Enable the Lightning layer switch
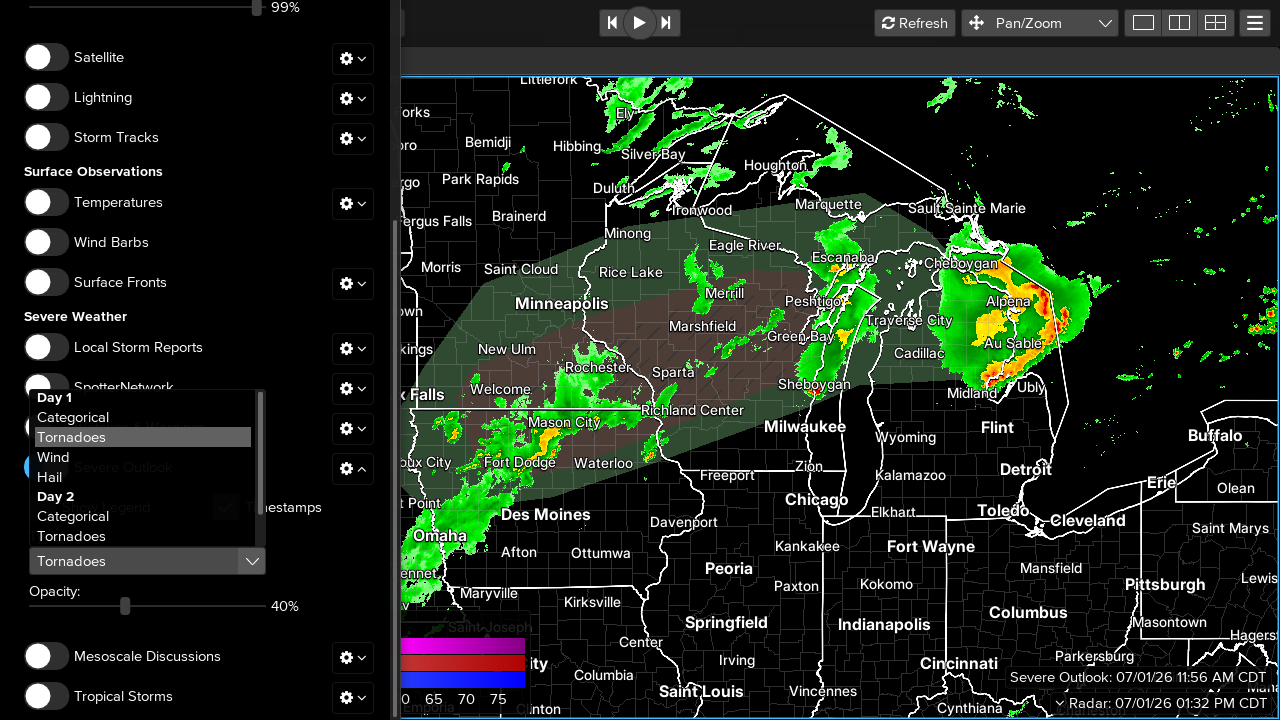Image resolution: width=1280 pixels, height=720 pixels. pyautogui.click(x=47, y=98)
